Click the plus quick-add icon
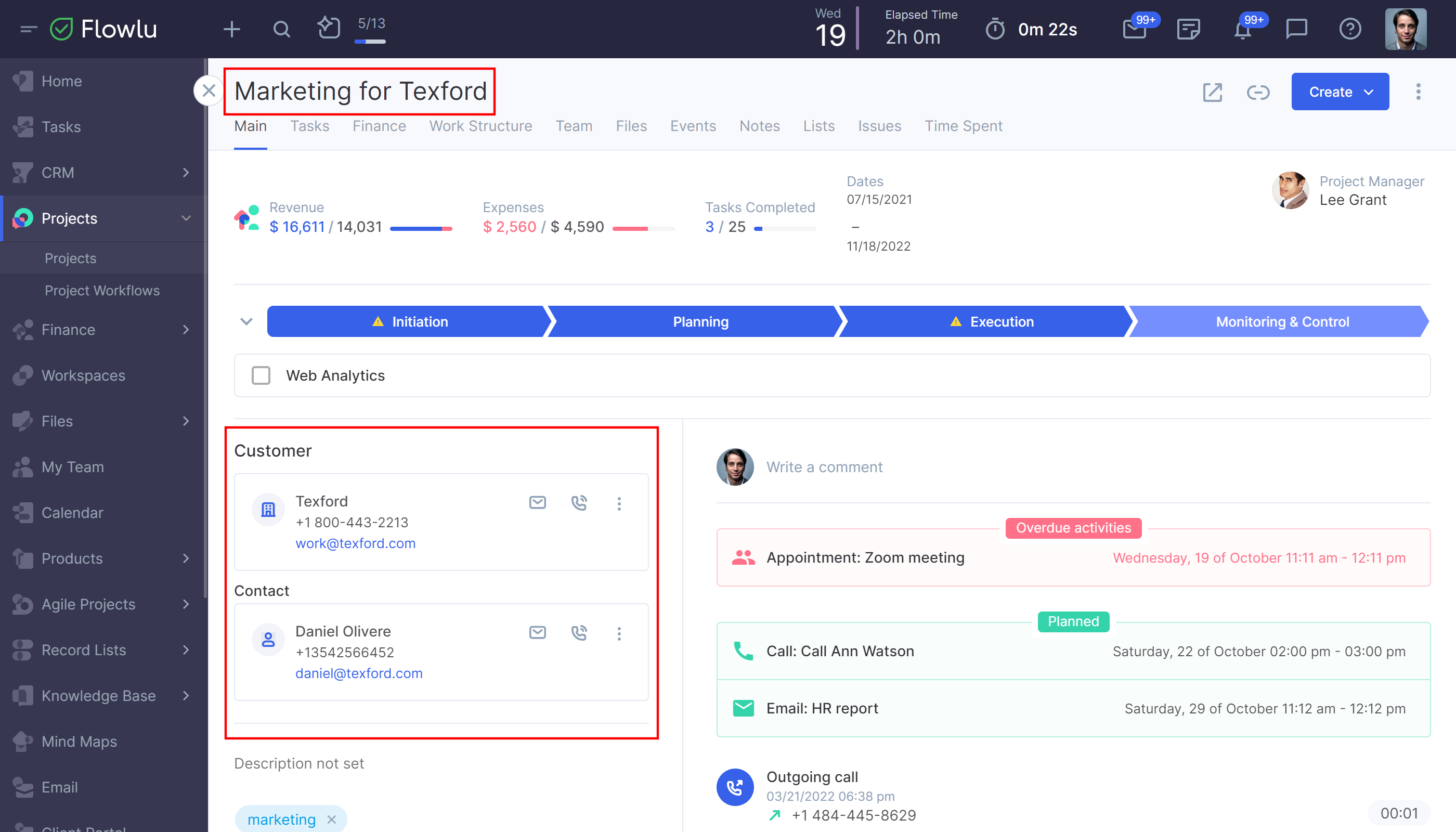This screenshot has width=1456, height=832. [x=231, y=29]
